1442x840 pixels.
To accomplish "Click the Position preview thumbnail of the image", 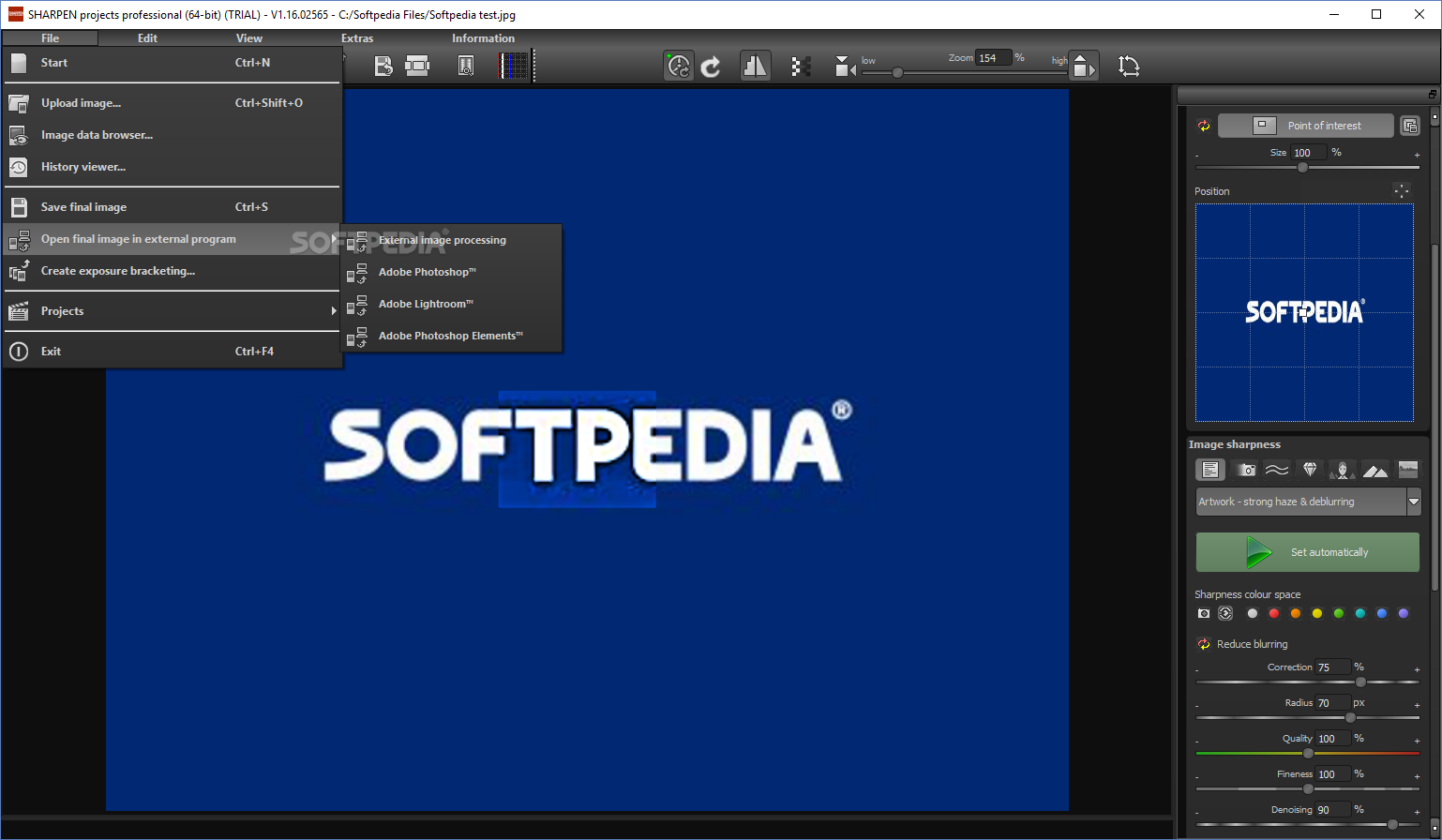I will [x=1304, y=312].
